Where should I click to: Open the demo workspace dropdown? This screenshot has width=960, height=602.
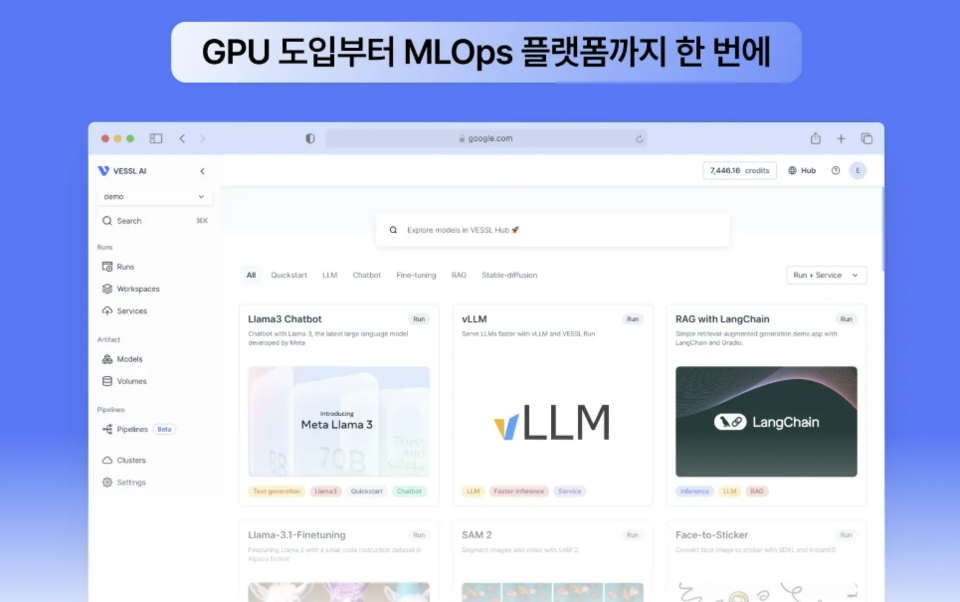pos(153,197)
